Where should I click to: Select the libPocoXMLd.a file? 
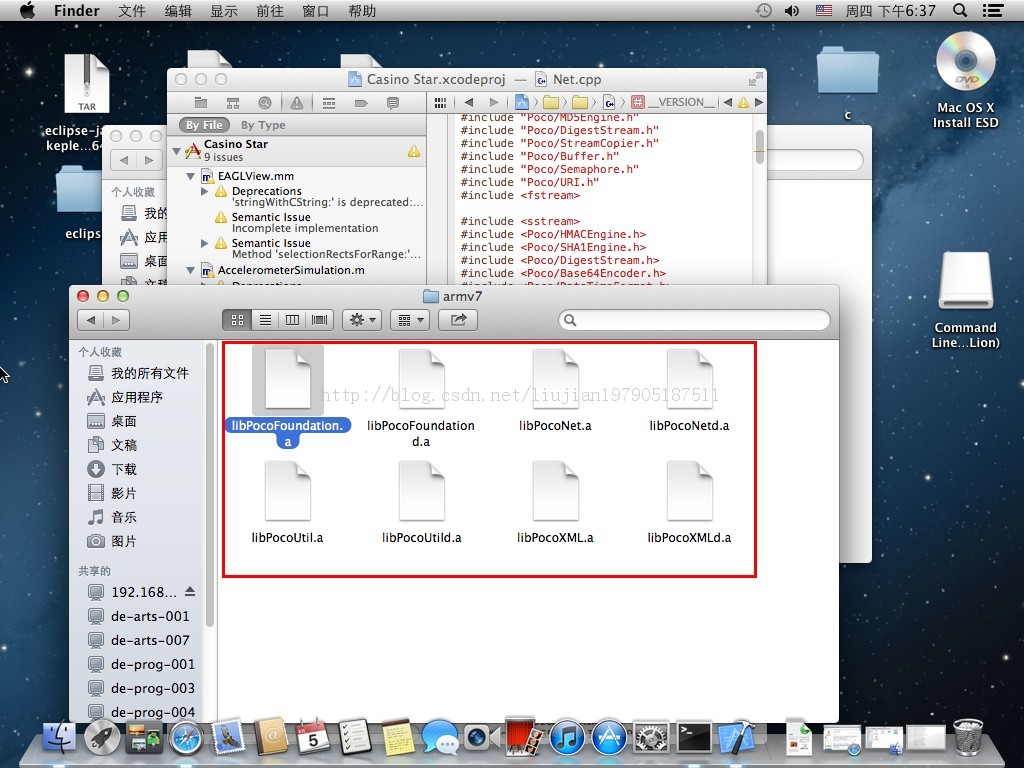click(x=689, y=503)
